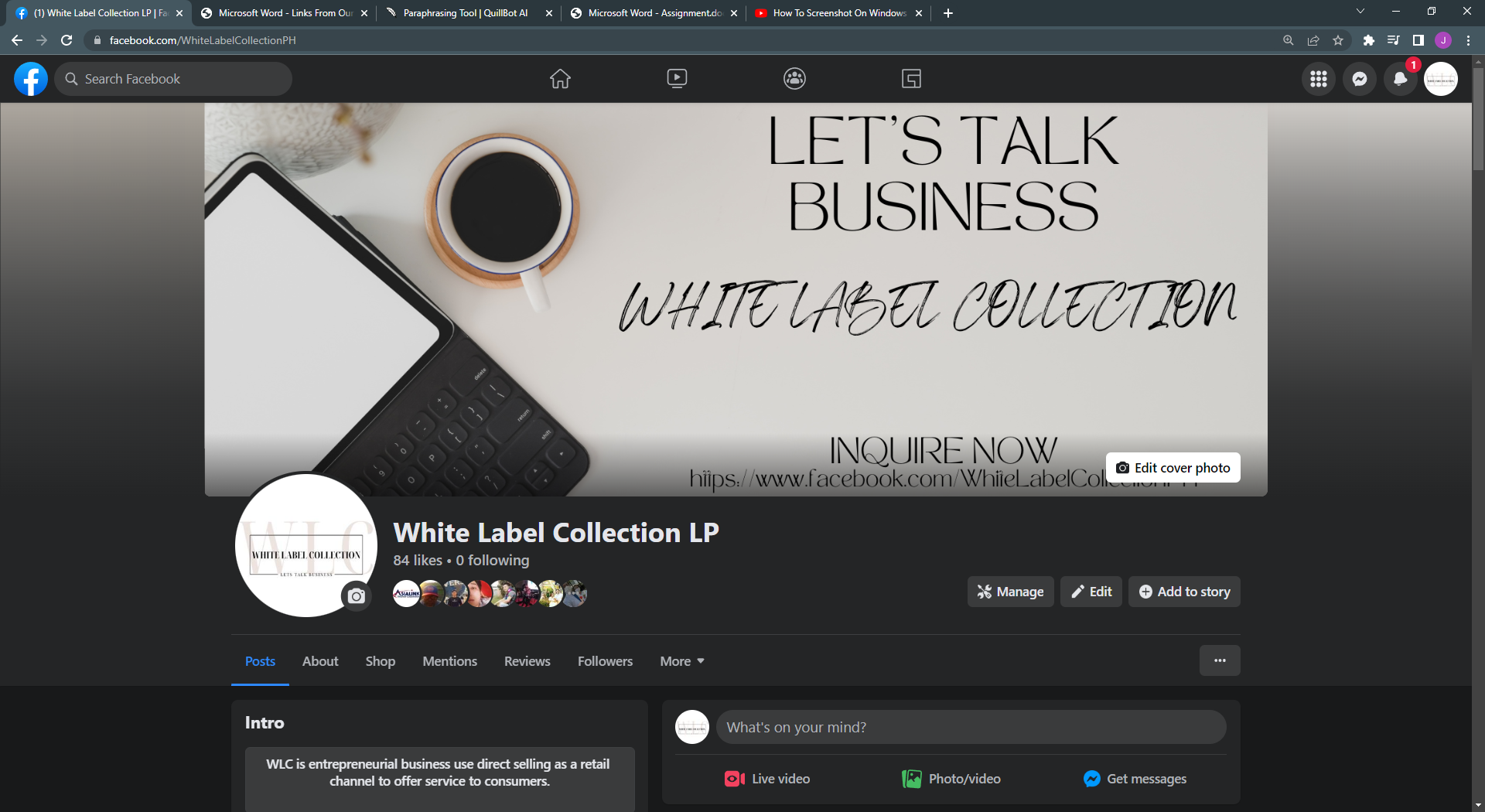Open the media controls icon in toolbar
This screenshot has height=812, width=1485.
[x=1393, y=40]
